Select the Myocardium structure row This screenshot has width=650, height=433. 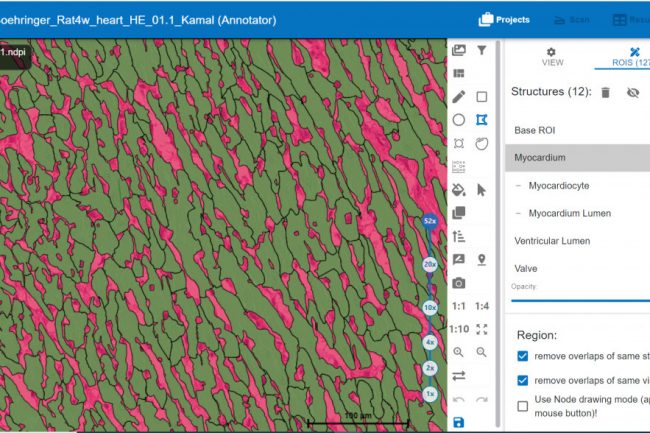pos(577,157)
